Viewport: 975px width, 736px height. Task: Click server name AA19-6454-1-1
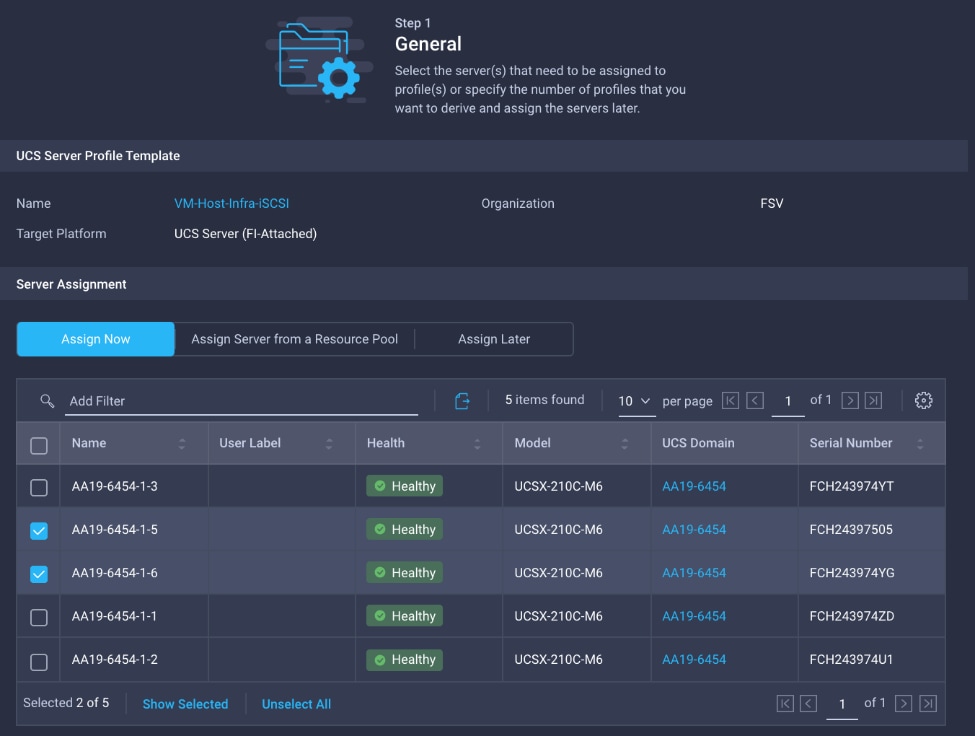(x=114, y=616)
